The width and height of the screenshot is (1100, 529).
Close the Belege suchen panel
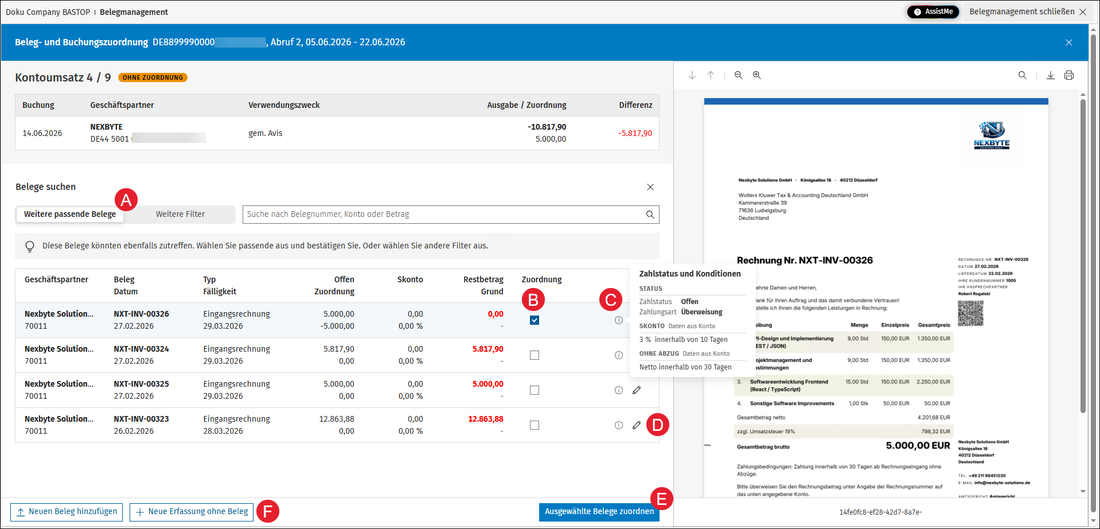coord(650,187)
